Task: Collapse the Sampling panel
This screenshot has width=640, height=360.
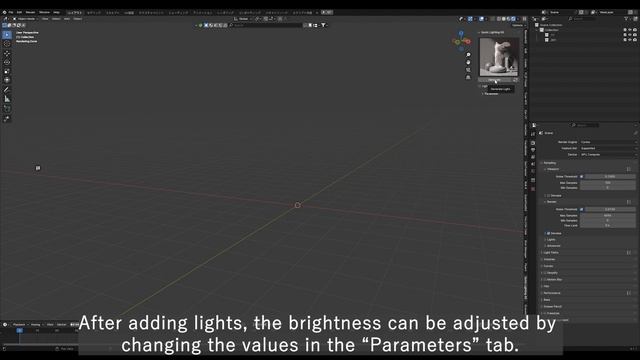Action: pyautogui.click(x=549, y=163)
